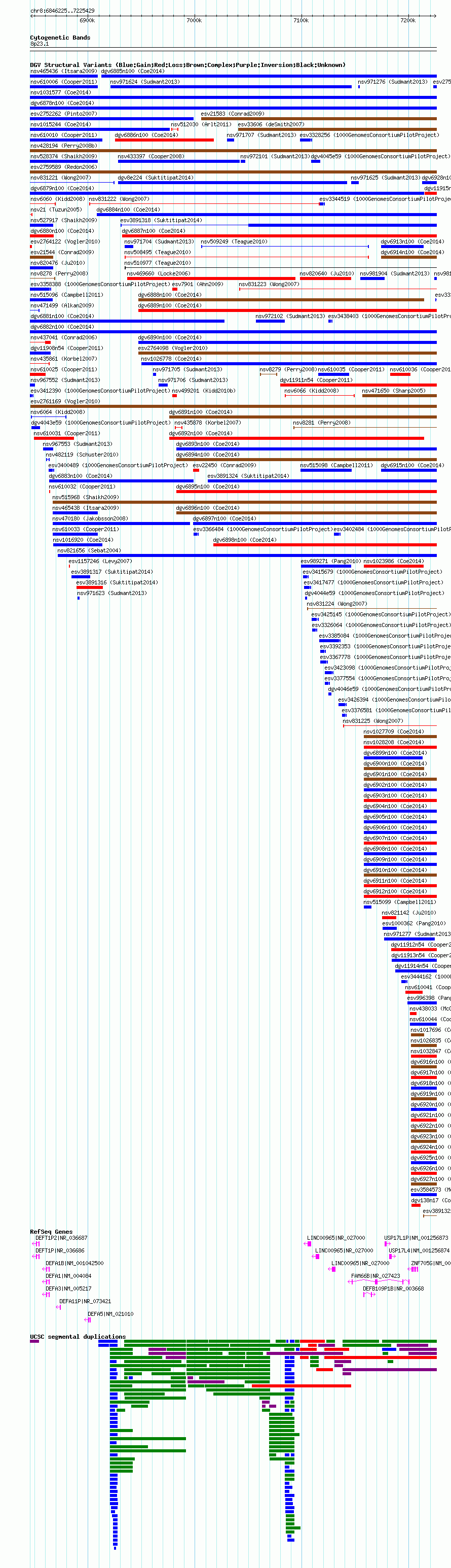
Task: Select variant nsv509249 (Teague2010)
Action: click(235, 241)
